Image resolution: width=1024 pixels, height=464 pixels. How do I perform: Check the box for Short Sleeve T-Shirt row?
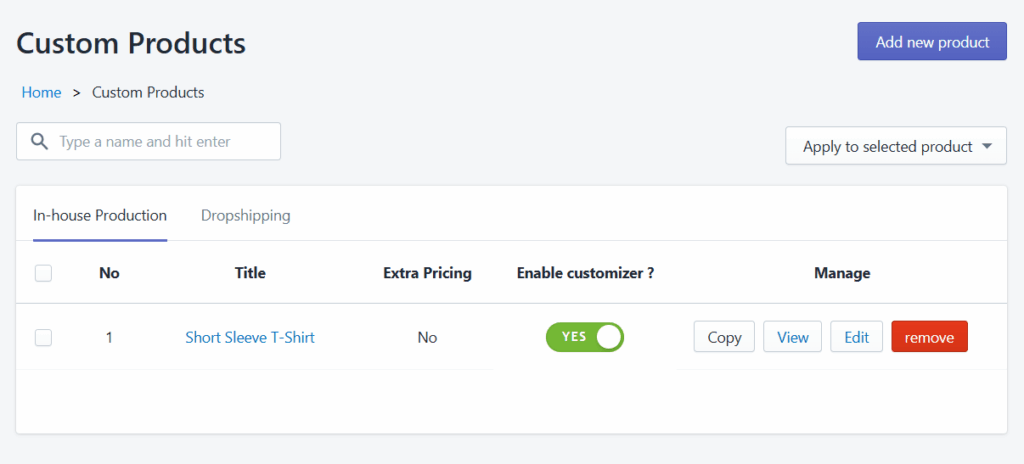click(x=43, y=338)
